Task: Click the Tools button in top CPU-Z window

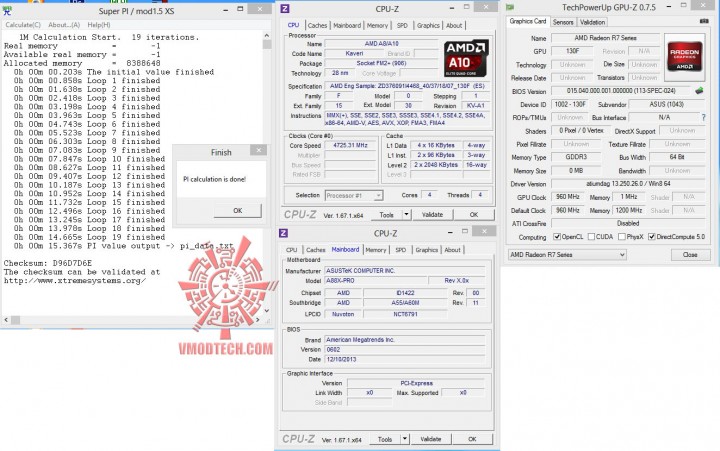Action: (x=386, y=214)
